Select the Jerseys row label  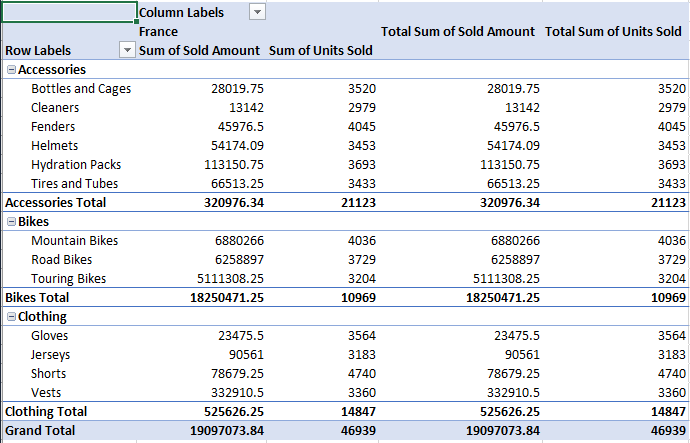click(52, 355)
